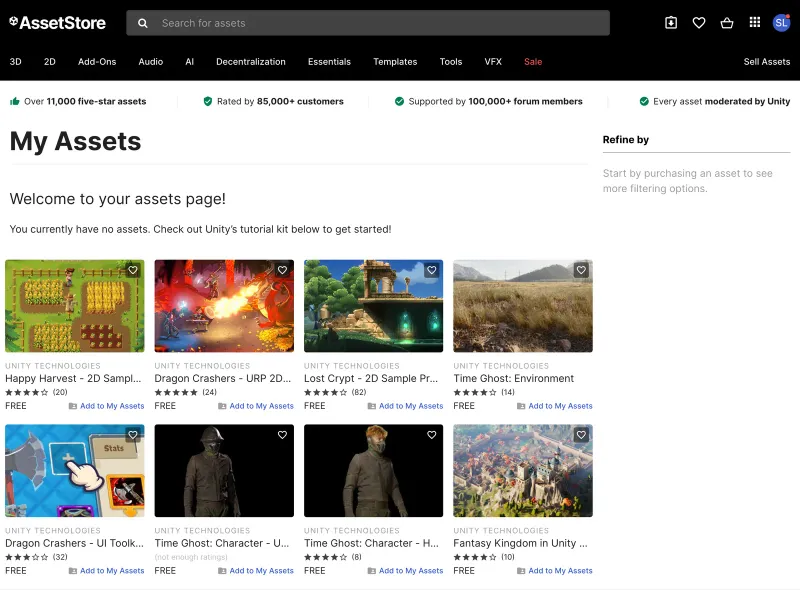
Task: Open Fantasy Kingdom in Unity thumbnail
Action: pos(523,470)
